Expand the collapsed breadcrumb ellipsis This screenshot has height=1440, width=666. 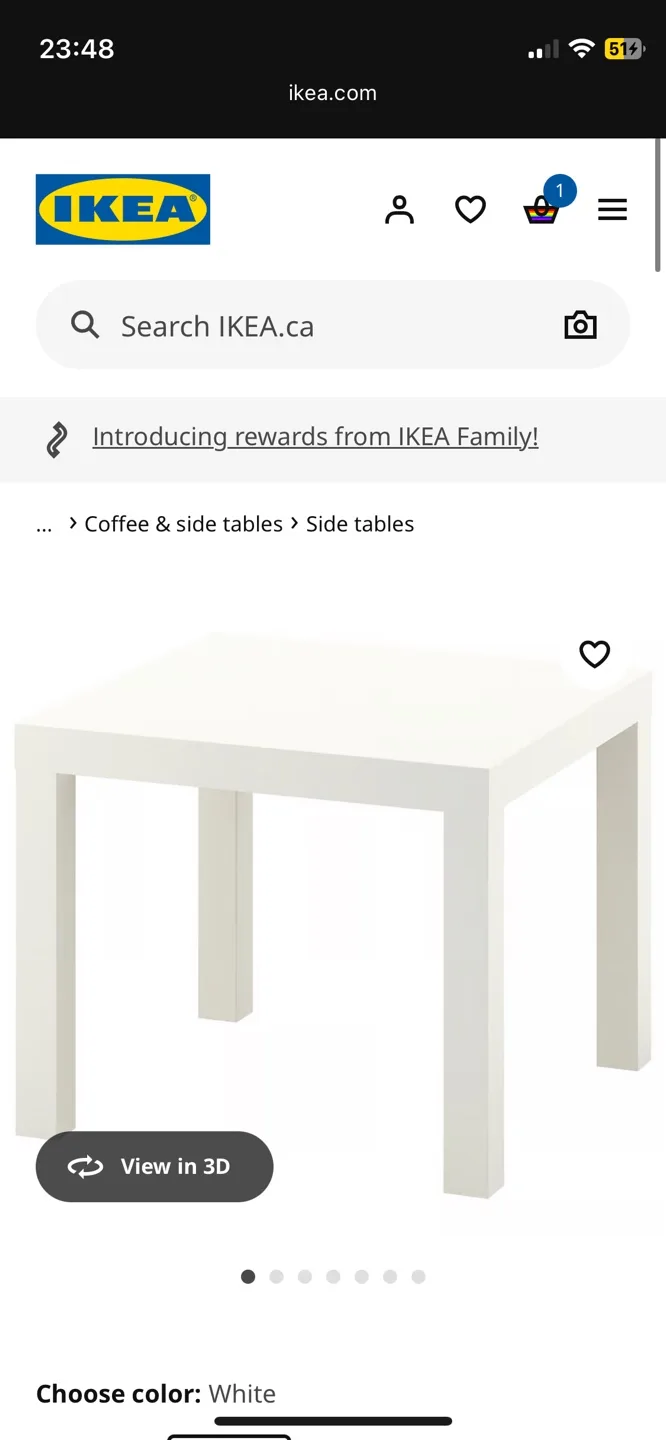pyautogui.click(x=44, y=525)
